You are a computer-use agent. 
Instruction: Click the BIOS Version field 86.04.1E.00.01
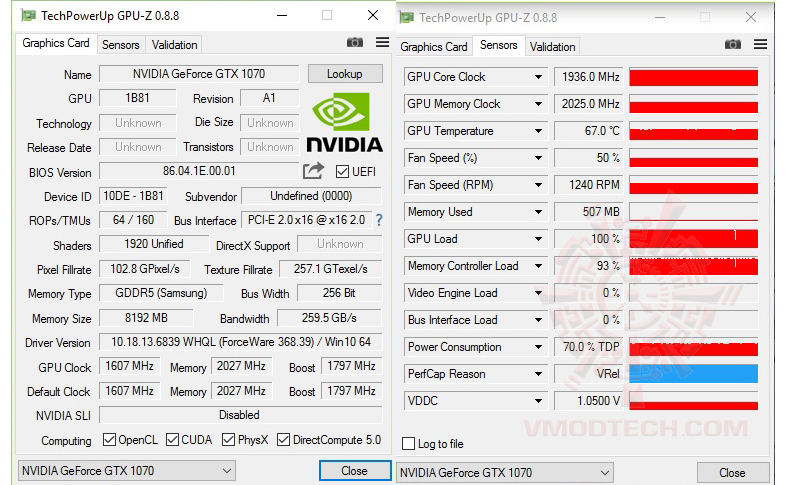coord(199,171)
